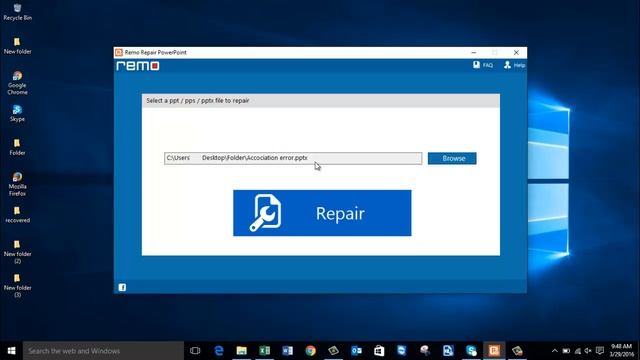Open Task View from the taskbar
Image resolution: width=640 pixels, height=360 pixels.
click(x=195, y=351)
